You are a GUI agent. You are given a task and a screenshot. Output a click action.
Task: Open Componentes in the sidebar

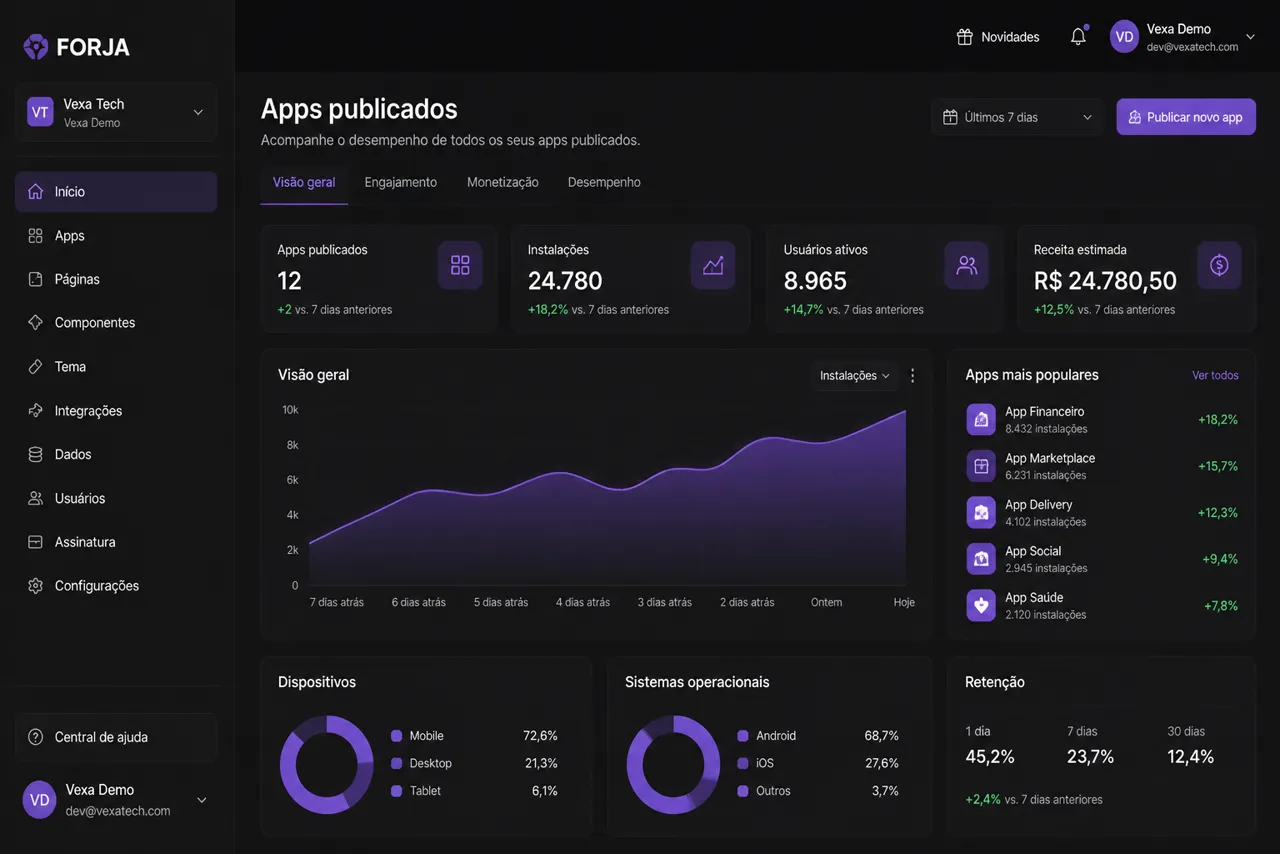click(x=116, y=323)
